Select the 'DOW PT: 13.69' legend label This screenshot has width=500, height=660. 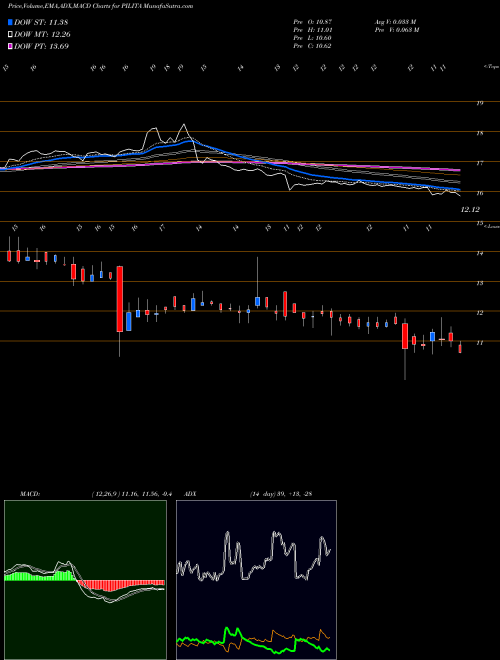coord(41,46)
